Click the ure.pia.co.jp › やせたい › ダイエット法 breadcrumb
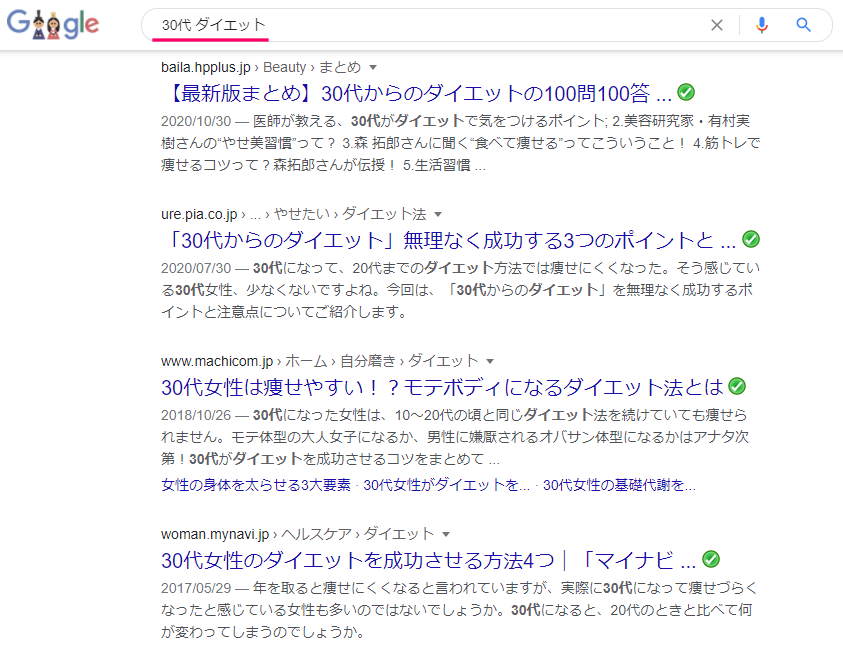This screenshot has width=843, height=654. pyautogui.click(x=294, y=214)
